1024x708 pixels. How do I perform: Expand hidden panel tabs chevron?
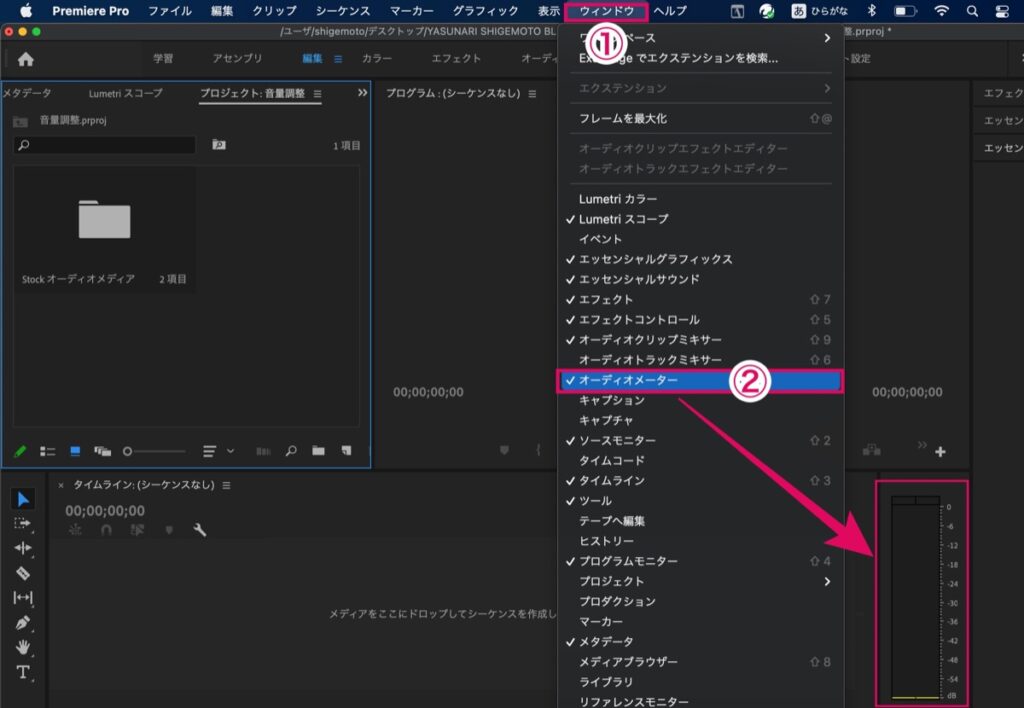pos(362,93)
